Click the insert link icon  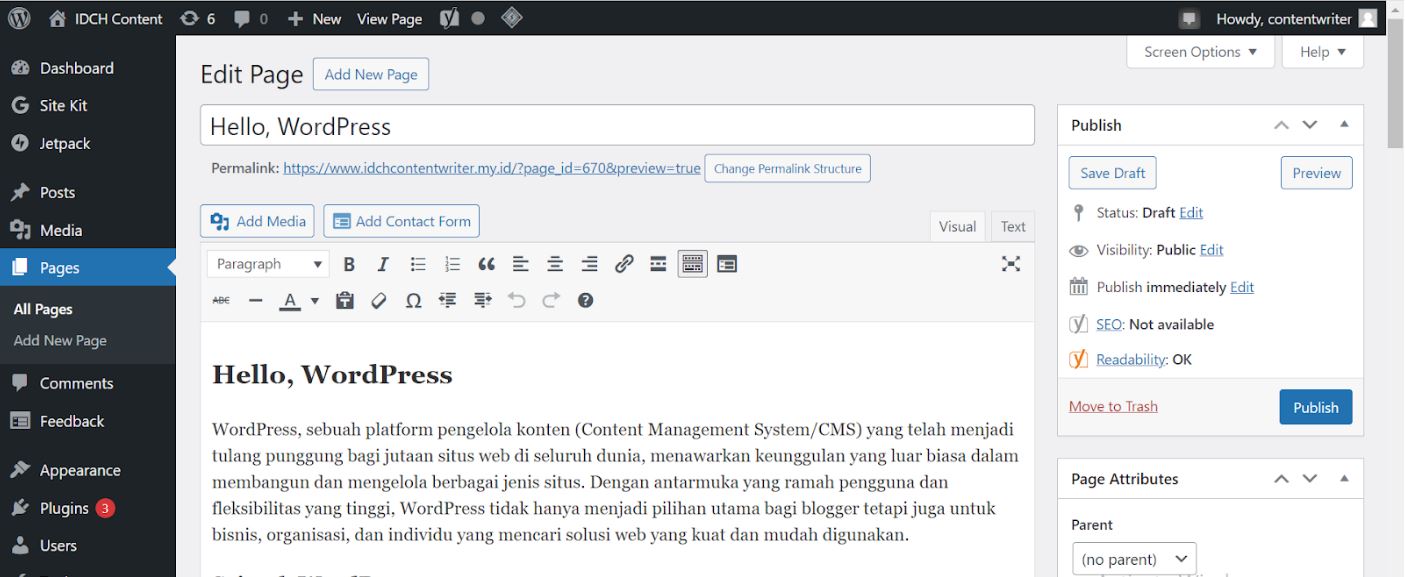pyautogui.click(x=624, y=264)
